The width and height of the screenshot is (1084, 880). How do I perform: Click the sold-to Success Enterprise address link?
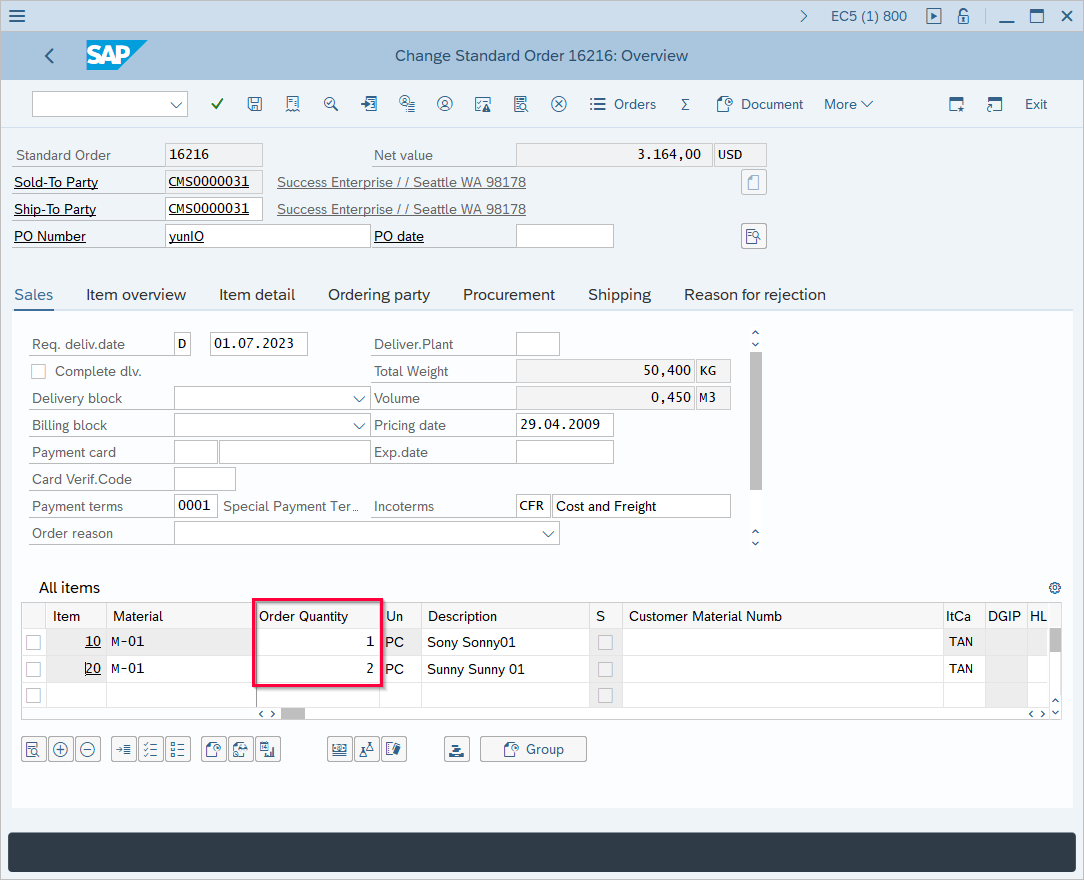(x=401, y=182)
